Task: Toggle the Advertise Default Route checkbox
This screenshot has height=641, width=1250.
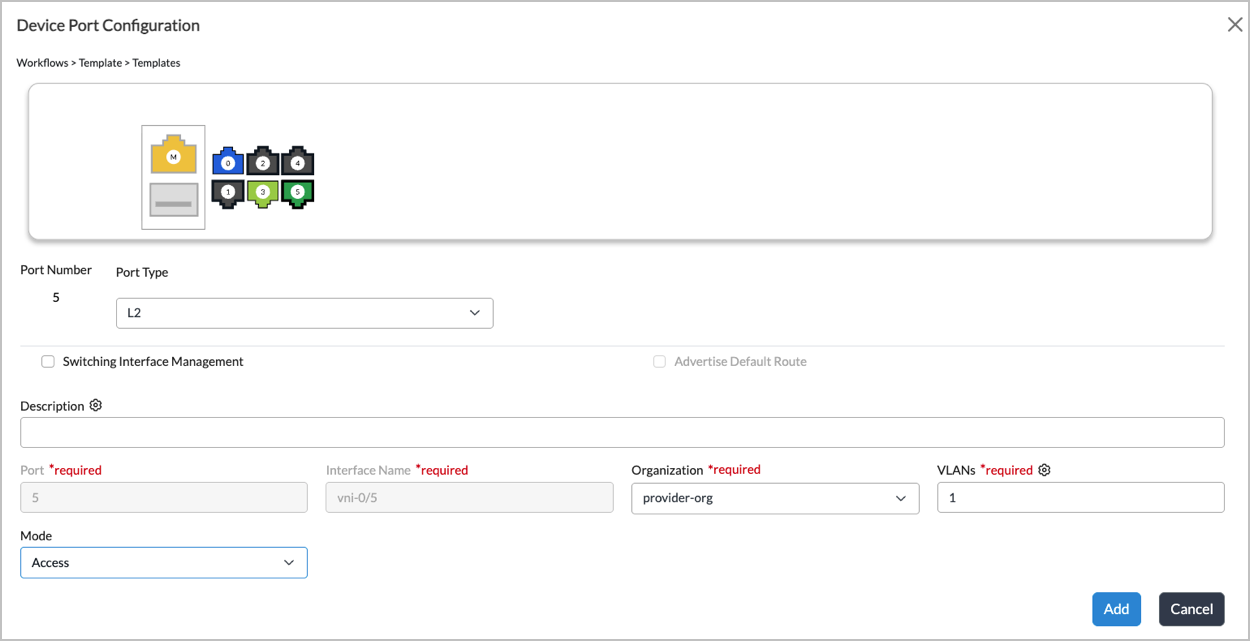Action: tap(659, 361)
